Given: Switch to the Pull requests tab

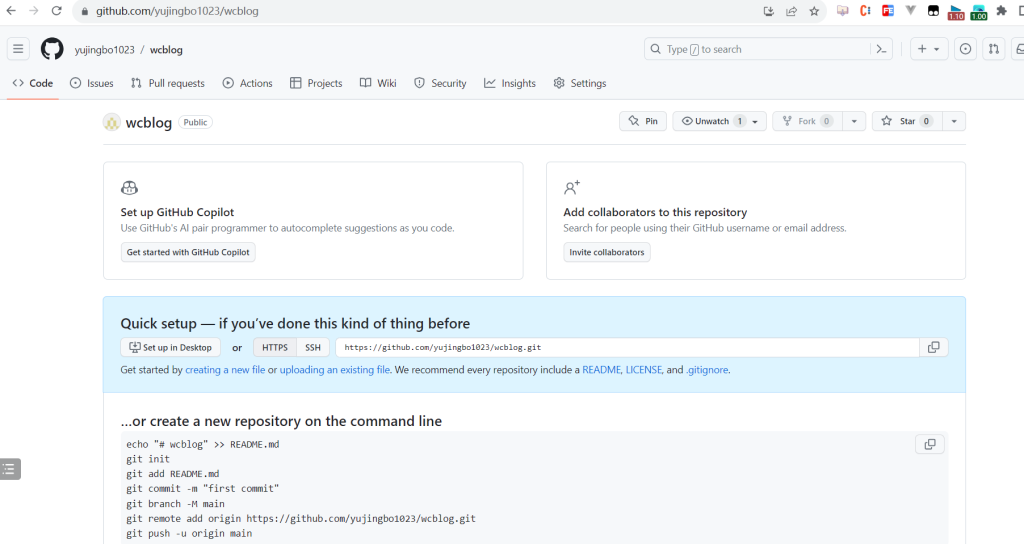Looking at the screenshot, I should (x=168, y=83).
